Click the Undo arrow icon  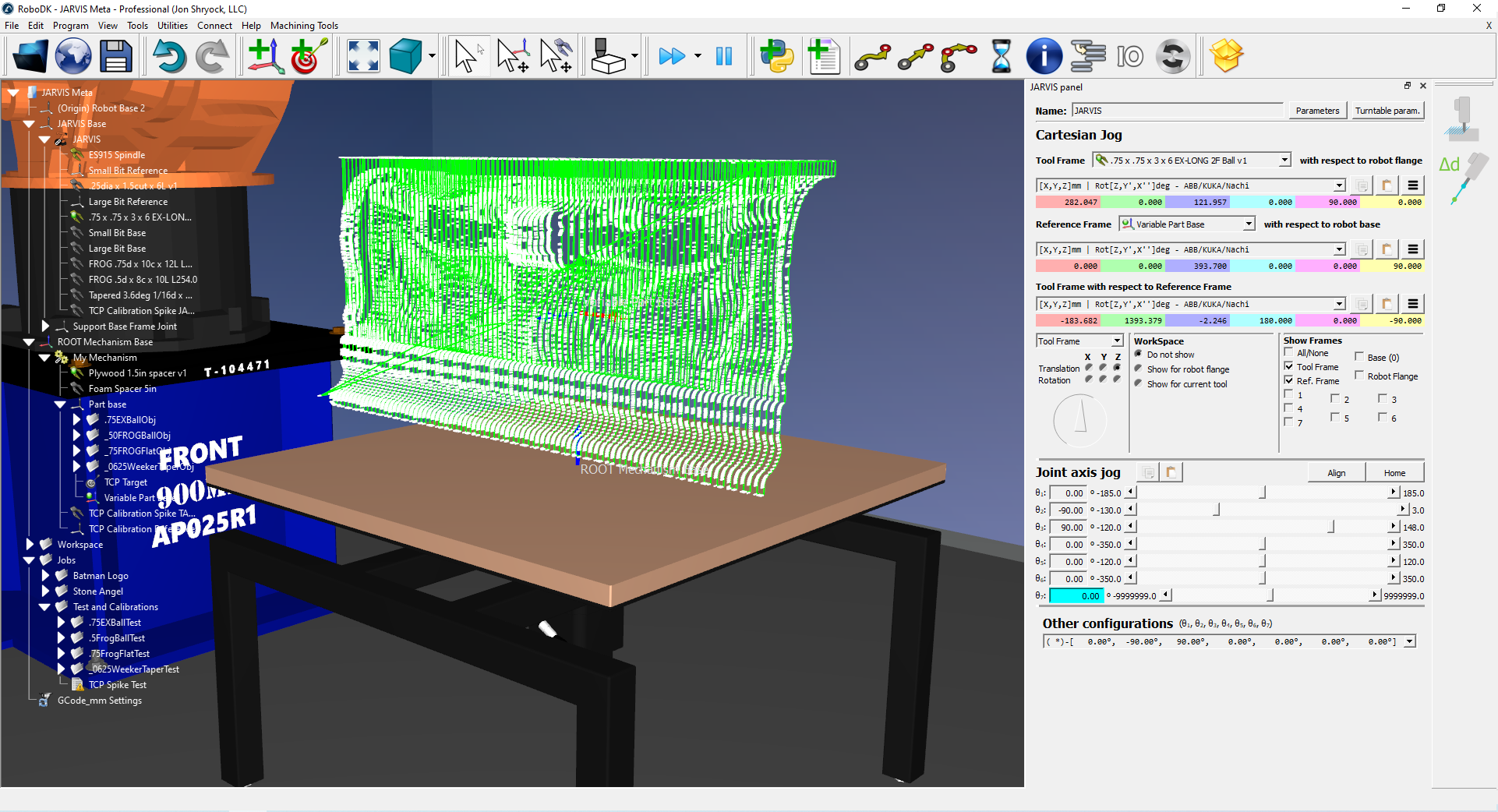point(168,57)
